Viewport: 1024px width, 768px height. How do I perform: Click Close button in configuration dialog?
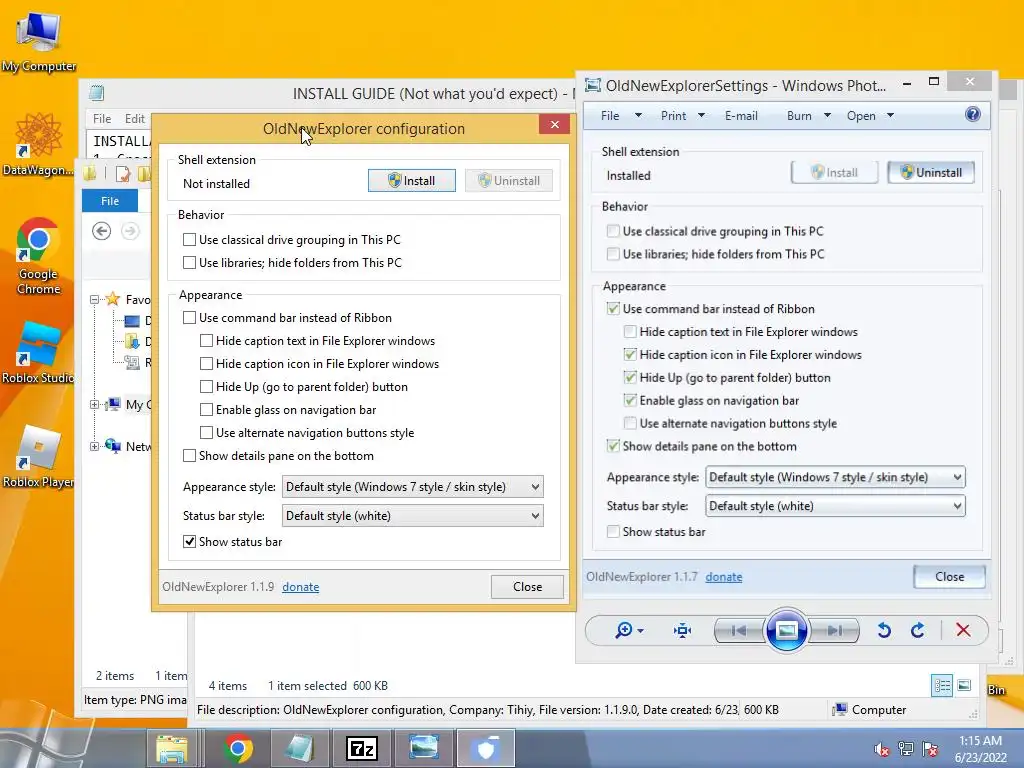527,587
